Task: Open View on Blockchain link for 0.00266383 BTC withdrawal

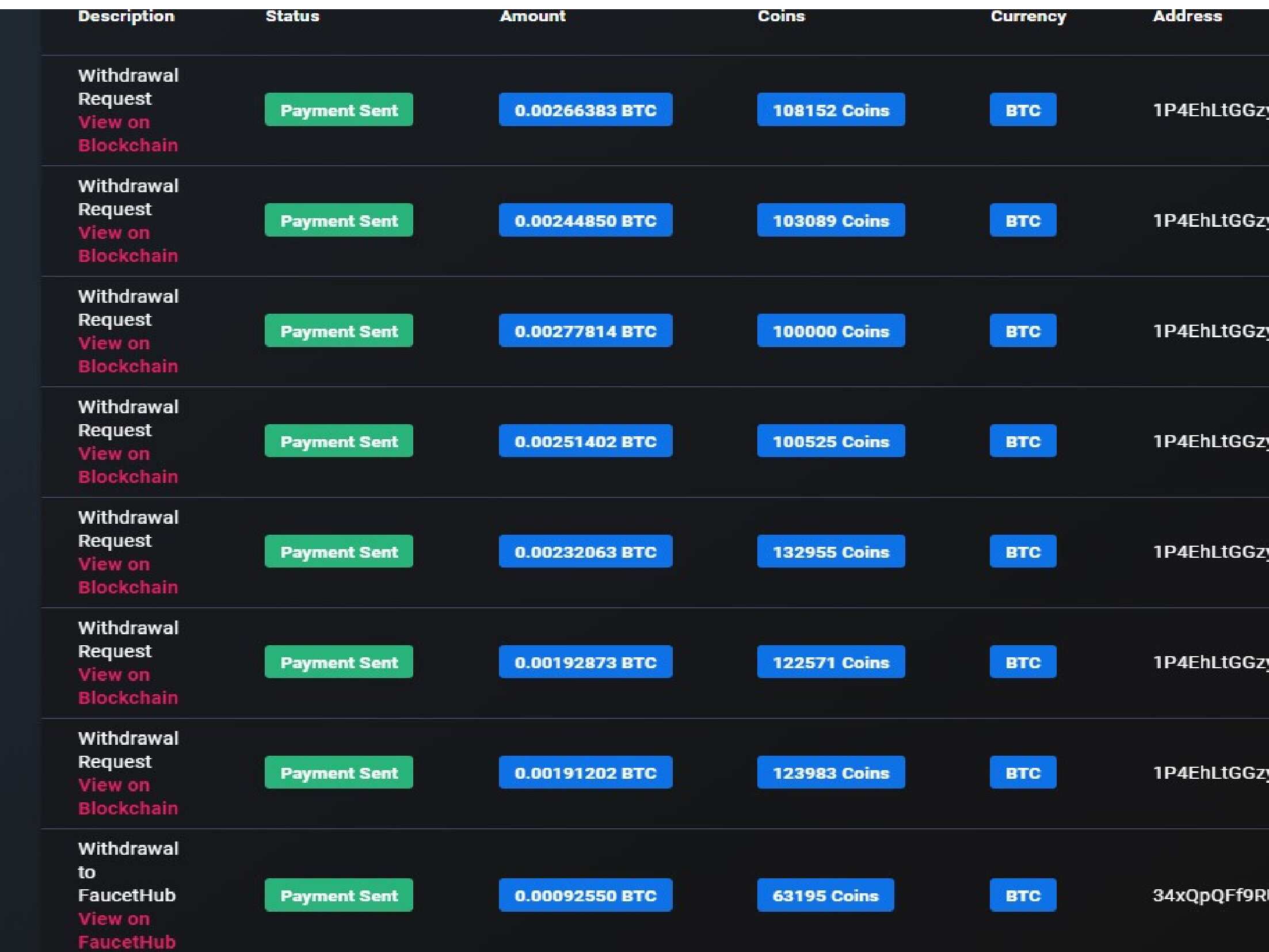Action: pos(128,134)
